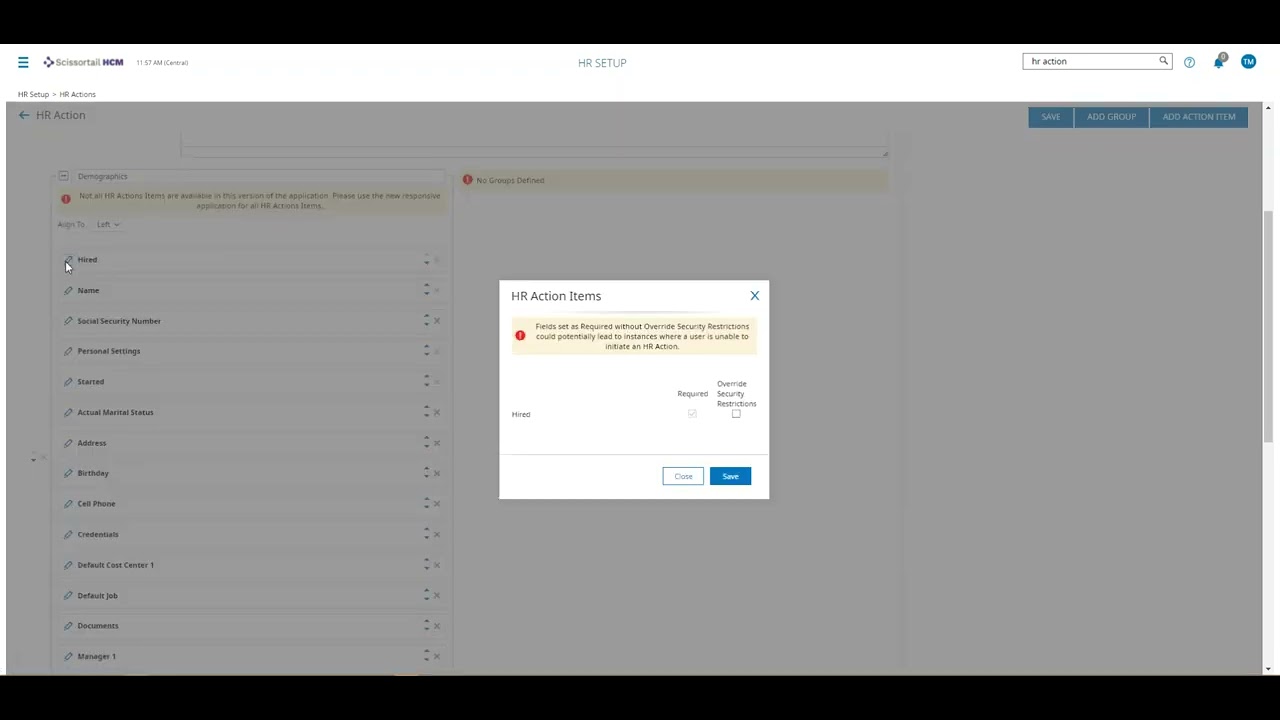Open the hamburger navigation menu
The image size is (1280, 720).
pyautogui.click(x=23, y=62)
